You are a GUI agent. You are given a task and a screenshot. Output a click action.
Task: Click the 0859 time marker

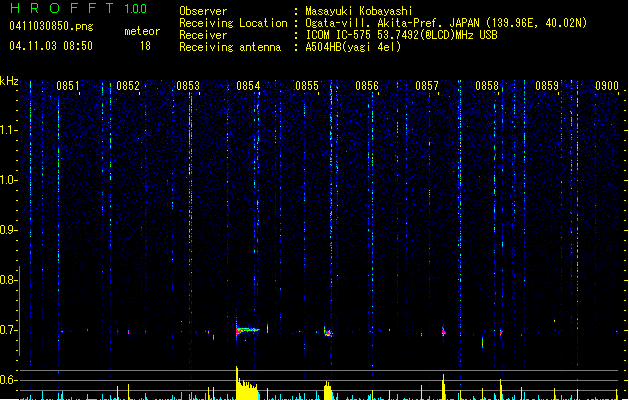click(547, 86)
